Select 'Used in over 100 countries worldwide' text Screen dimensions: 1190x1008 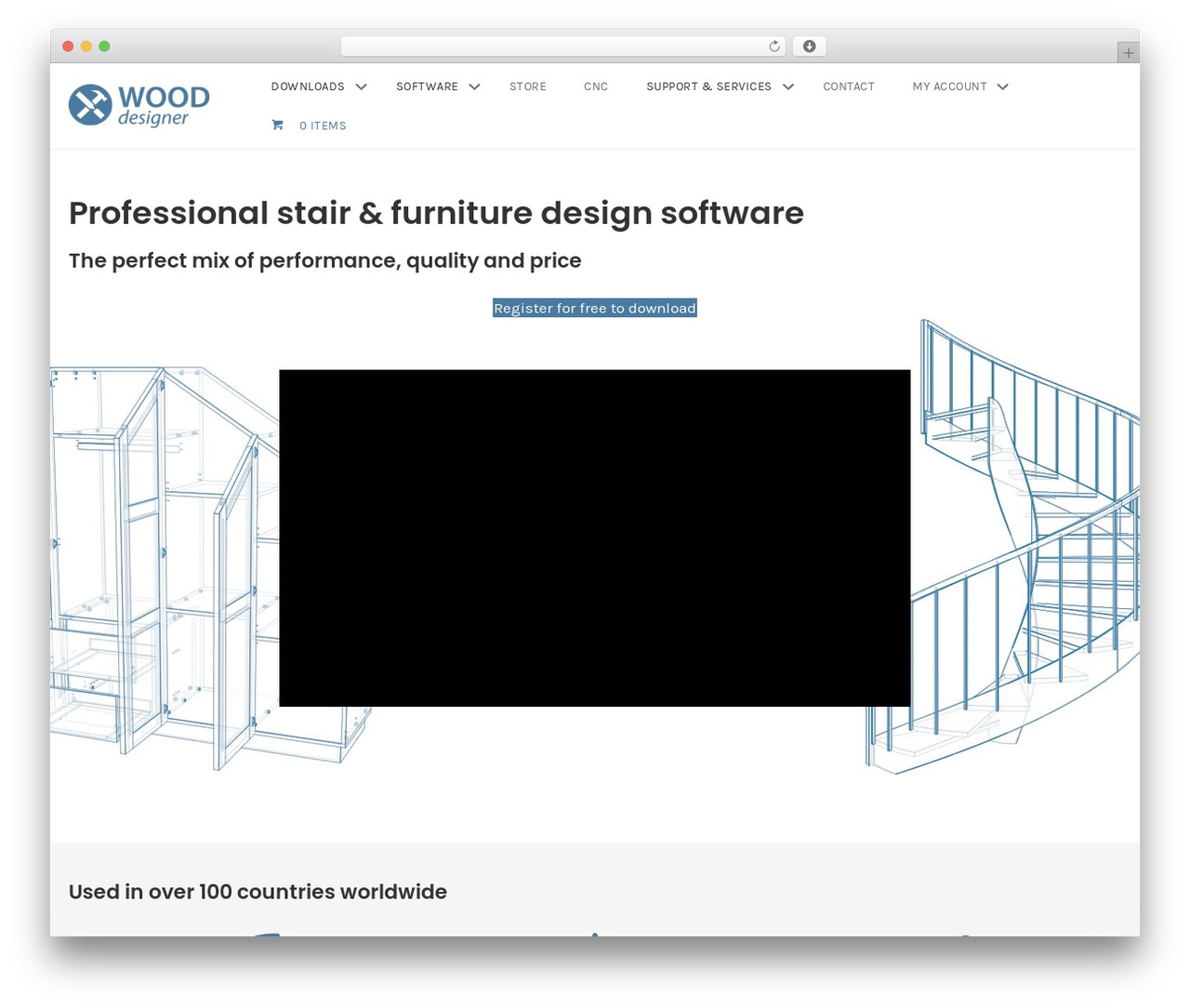[x=258, y=892]
